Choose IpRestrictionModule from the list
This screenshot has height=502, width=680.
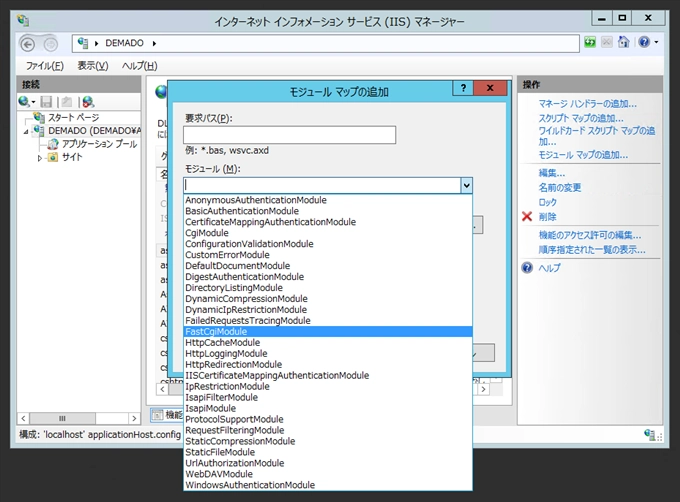328,386
